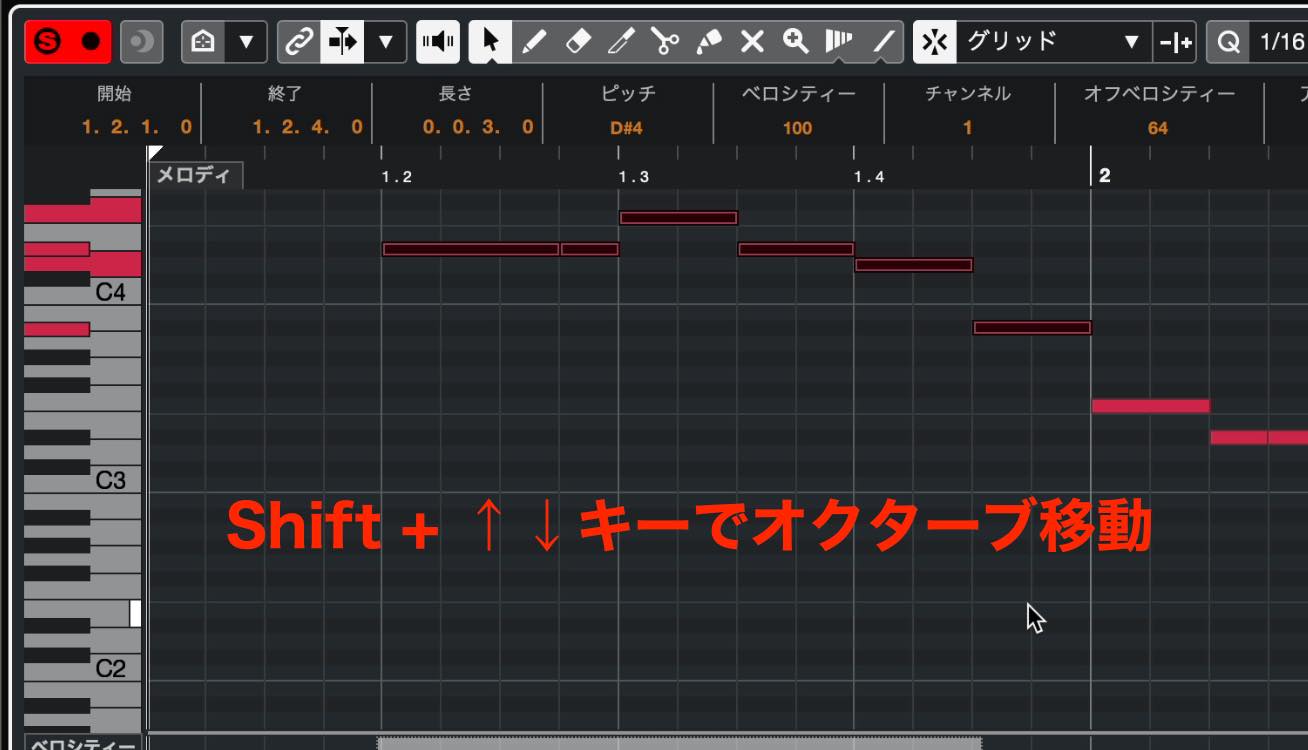This screenshot has width=1308, height=750.
Task: Select the Object Selection arrow tool
Action: pyautogui.click(x=491, y=42)
